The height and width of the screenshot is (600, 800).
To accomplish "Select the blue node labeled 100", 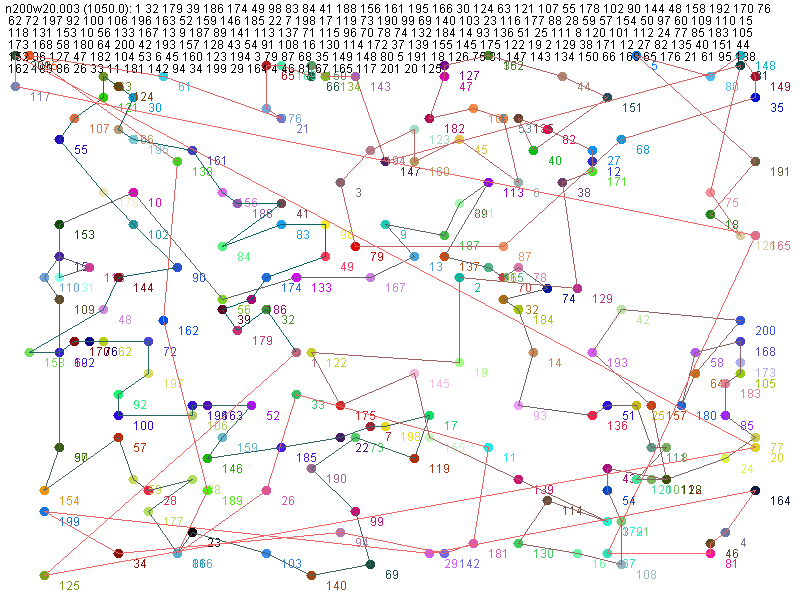I will pos(118,415).
